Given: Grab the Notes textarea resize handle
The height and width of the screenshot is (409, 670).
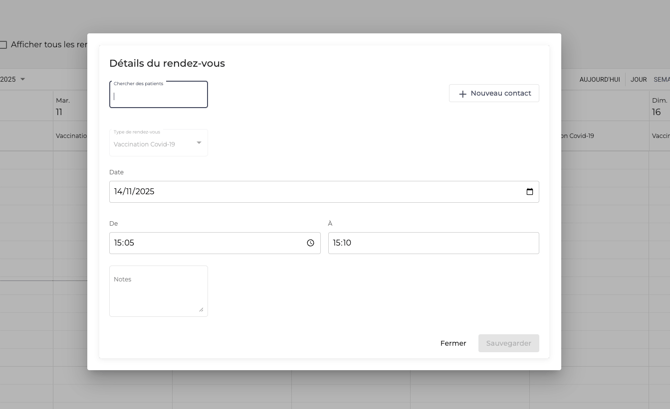Looking at the screenshot, I should 201,310.
